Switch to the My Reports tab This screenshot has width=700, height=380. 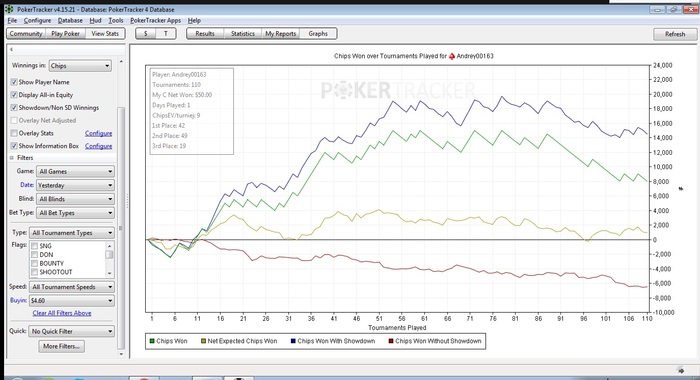tap(281, 33)
